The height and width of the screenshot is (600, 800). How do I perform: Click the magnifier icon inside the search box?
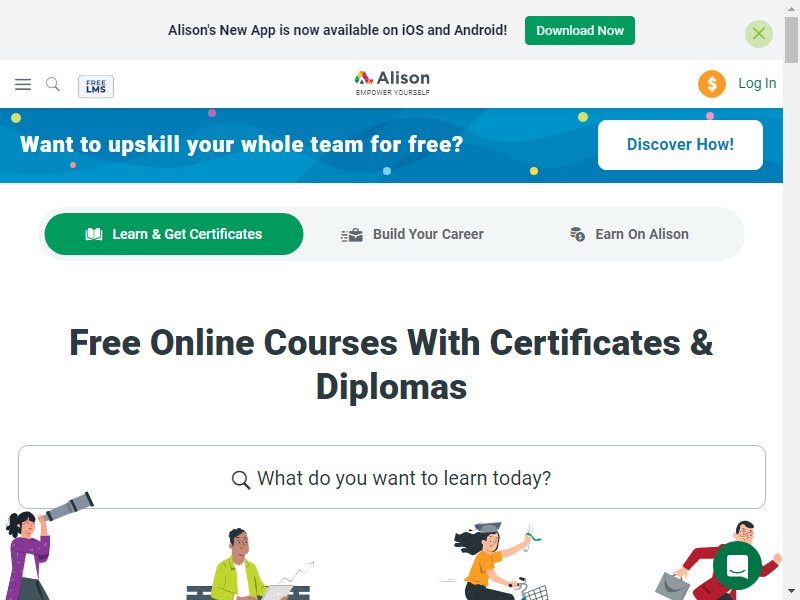pyautogui.click(x=241, y=480)
